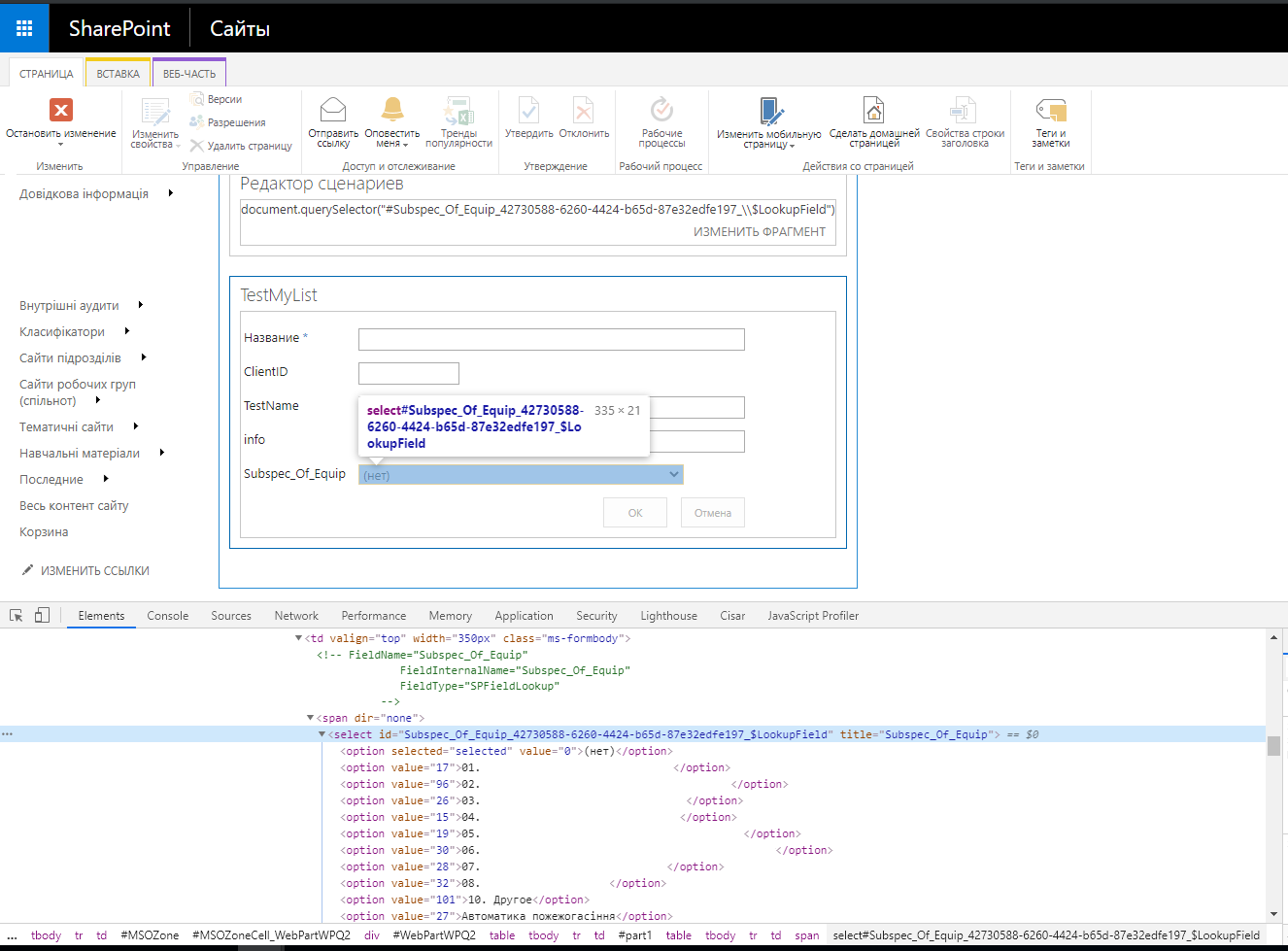
Task: Open the Console tab in DevTools
Action: (168, 616)
